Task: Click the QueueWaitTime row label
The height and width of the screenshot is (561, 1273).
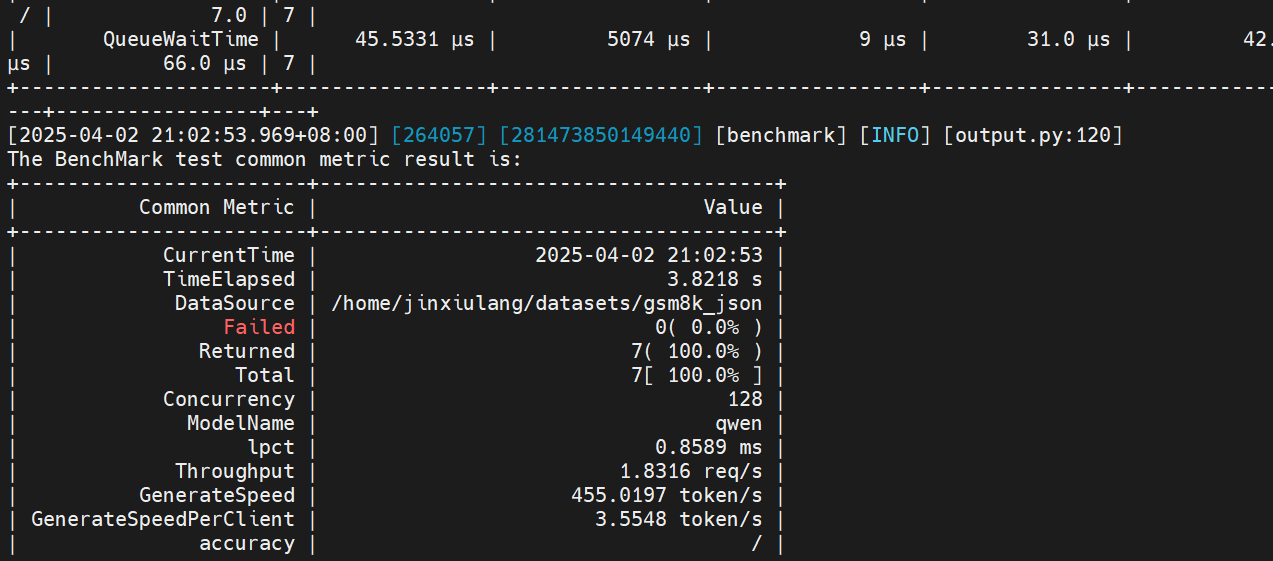Action: click(180, 39)
